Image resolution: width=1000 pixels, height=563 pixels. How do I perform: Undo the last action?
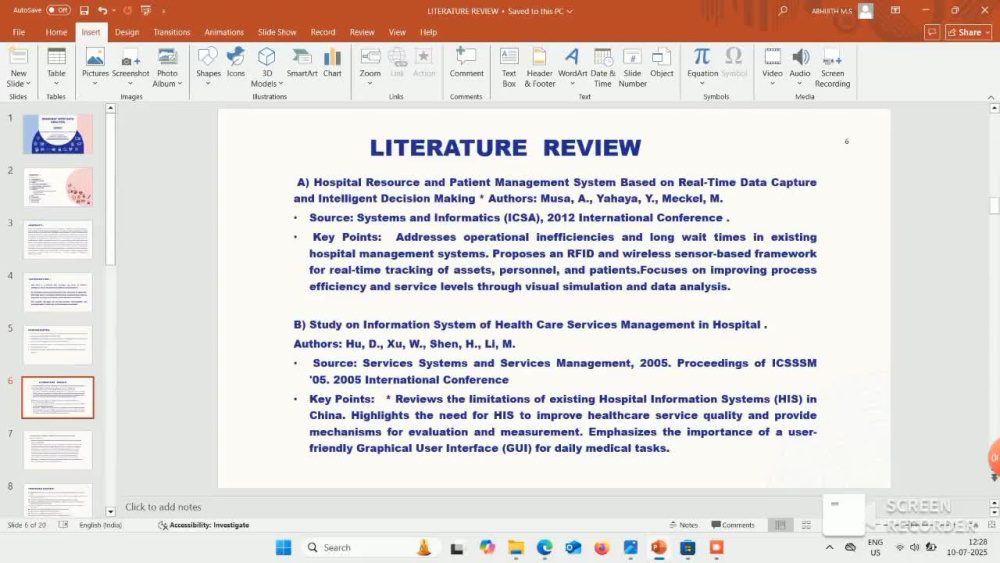[x=102, y=11]
